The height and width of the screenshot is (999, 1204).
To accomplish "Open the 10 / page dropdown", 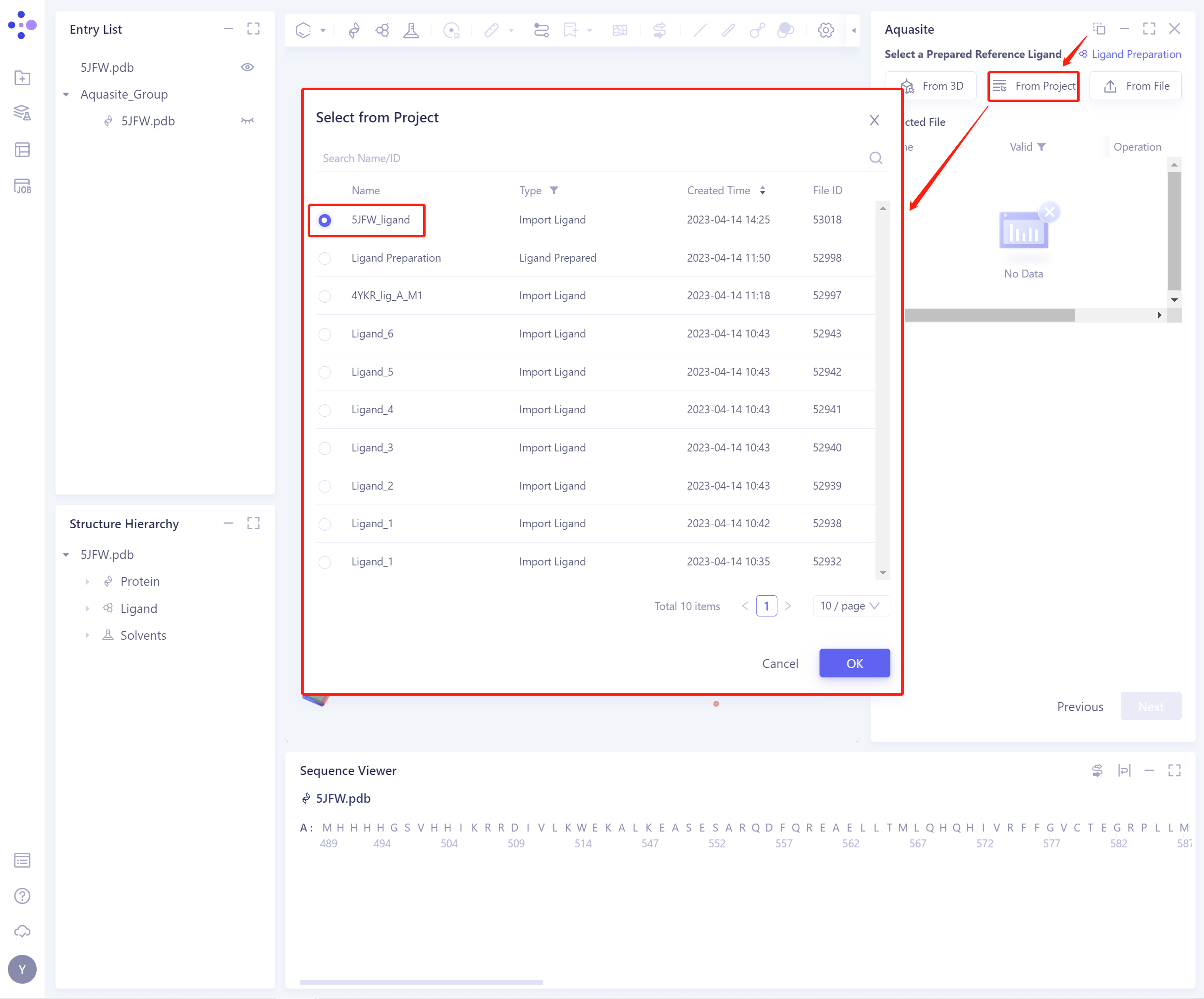I will click(x=851, y=606).
